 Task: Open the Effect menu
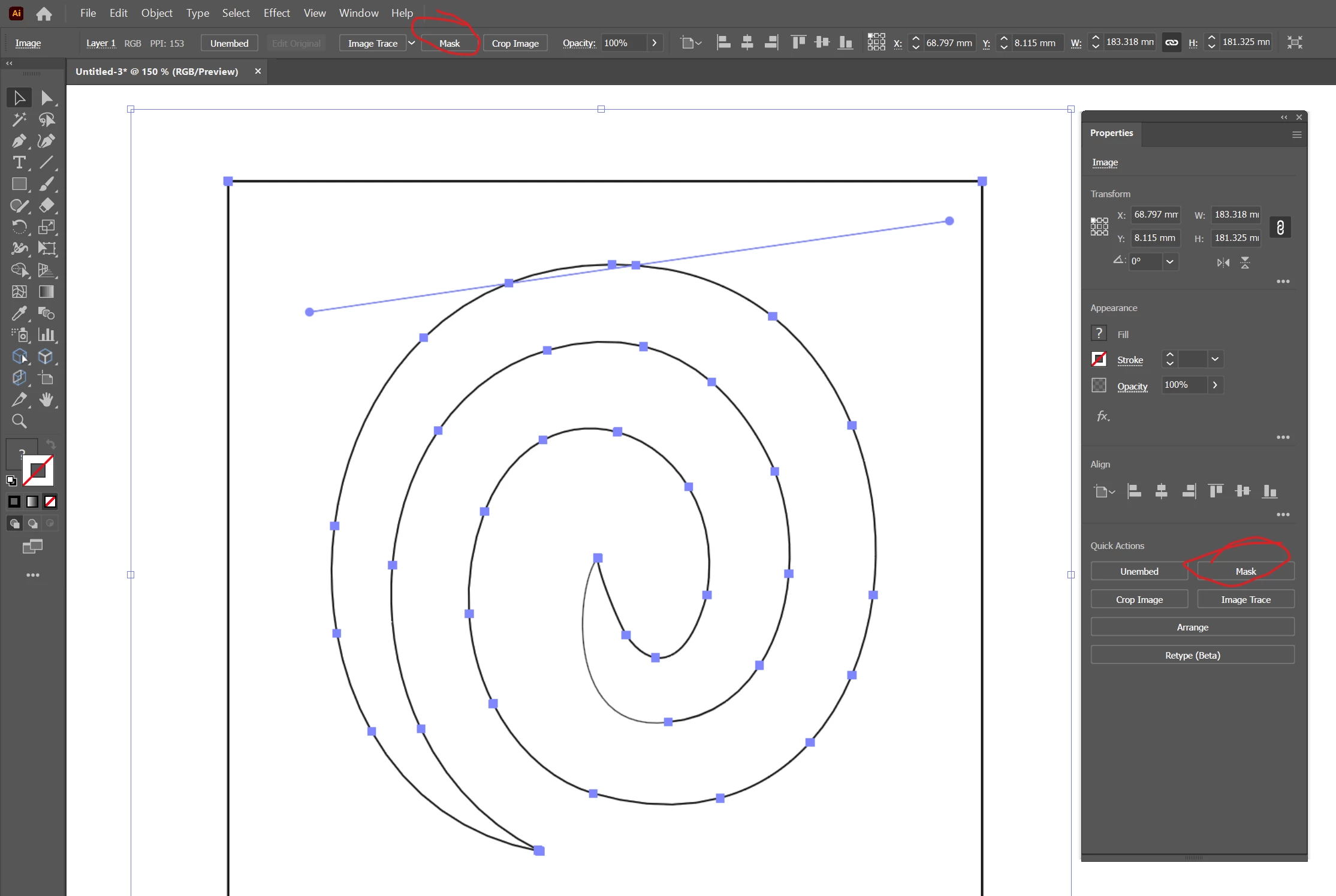tap(276, 13)
